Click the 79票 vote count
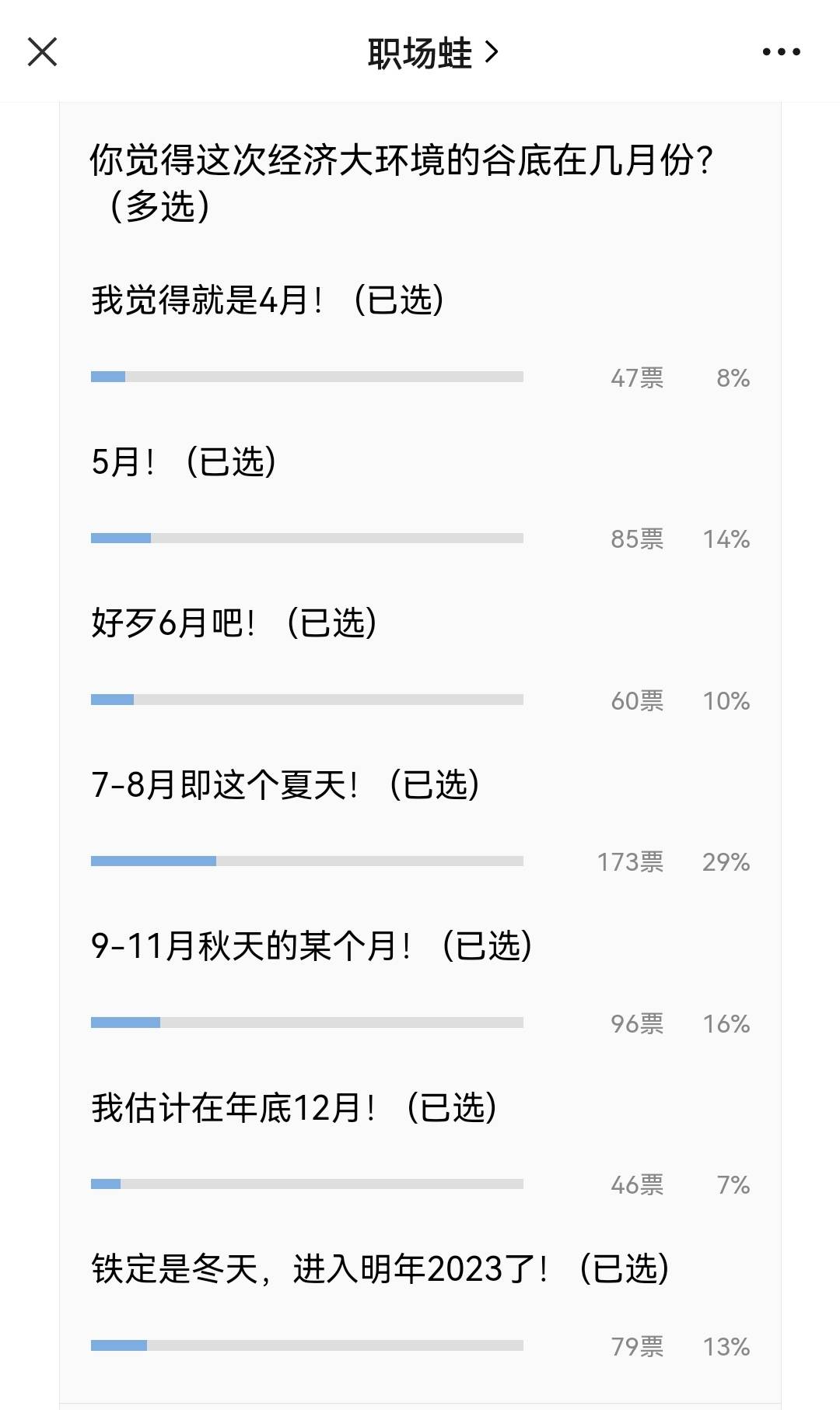Screen dimensions: 840x1410 point(637,1346)
